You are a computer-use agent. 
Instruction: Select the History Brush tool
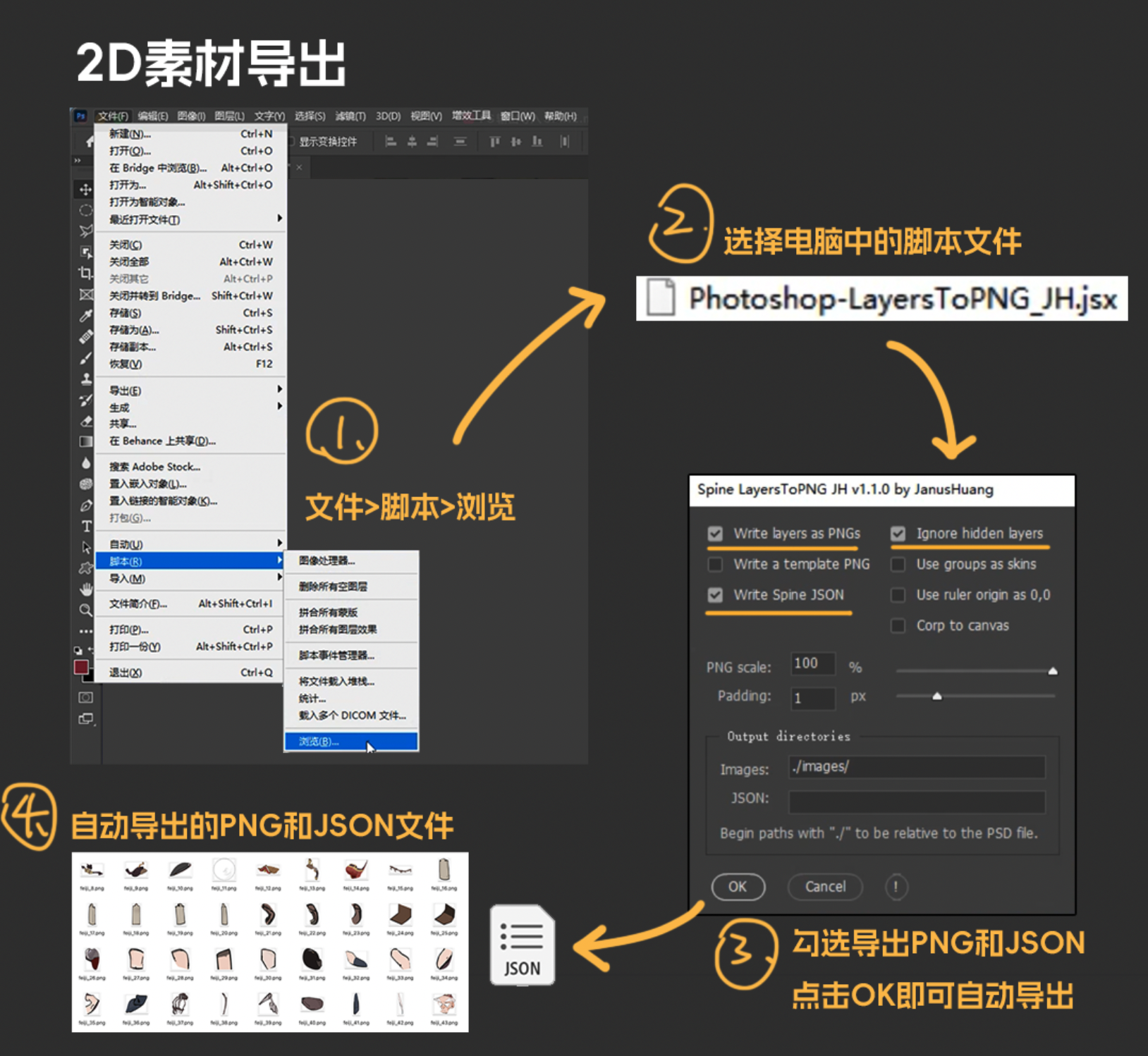[x=85, y=400]
